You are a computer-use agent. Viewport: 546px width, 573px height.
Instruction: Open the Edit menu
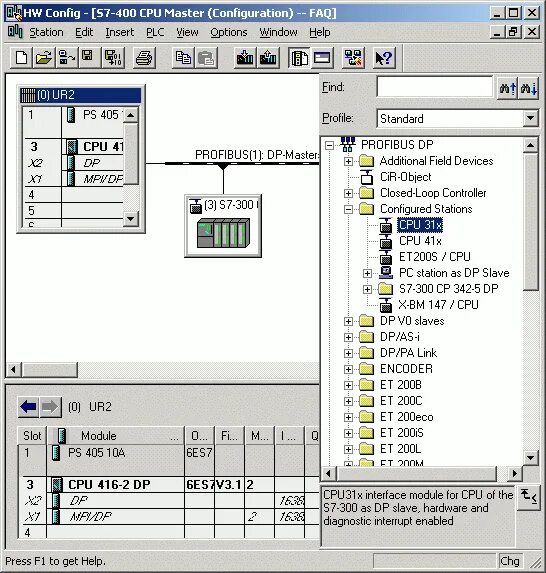point(84,33)
